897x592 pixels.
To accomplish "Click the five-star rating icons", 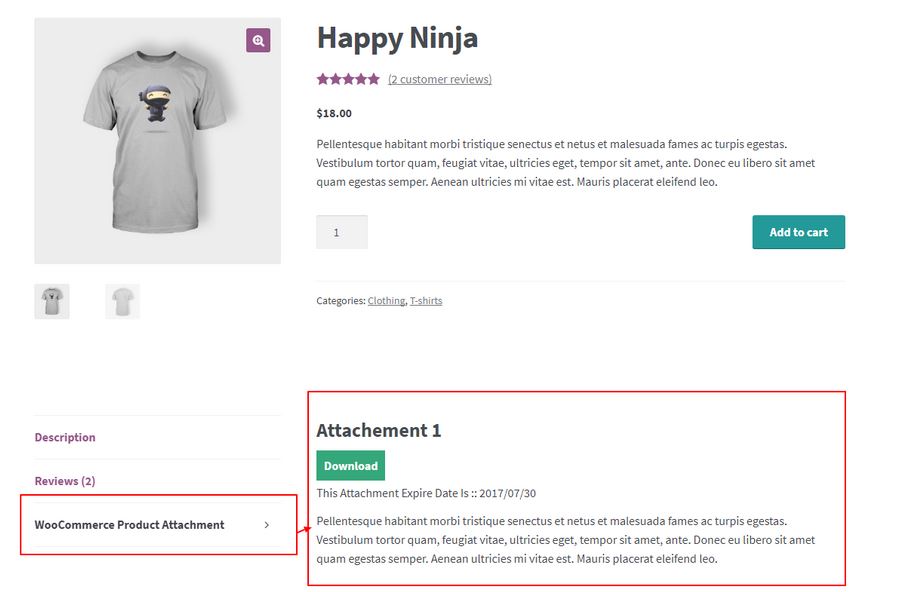I will tap(348, 79).
